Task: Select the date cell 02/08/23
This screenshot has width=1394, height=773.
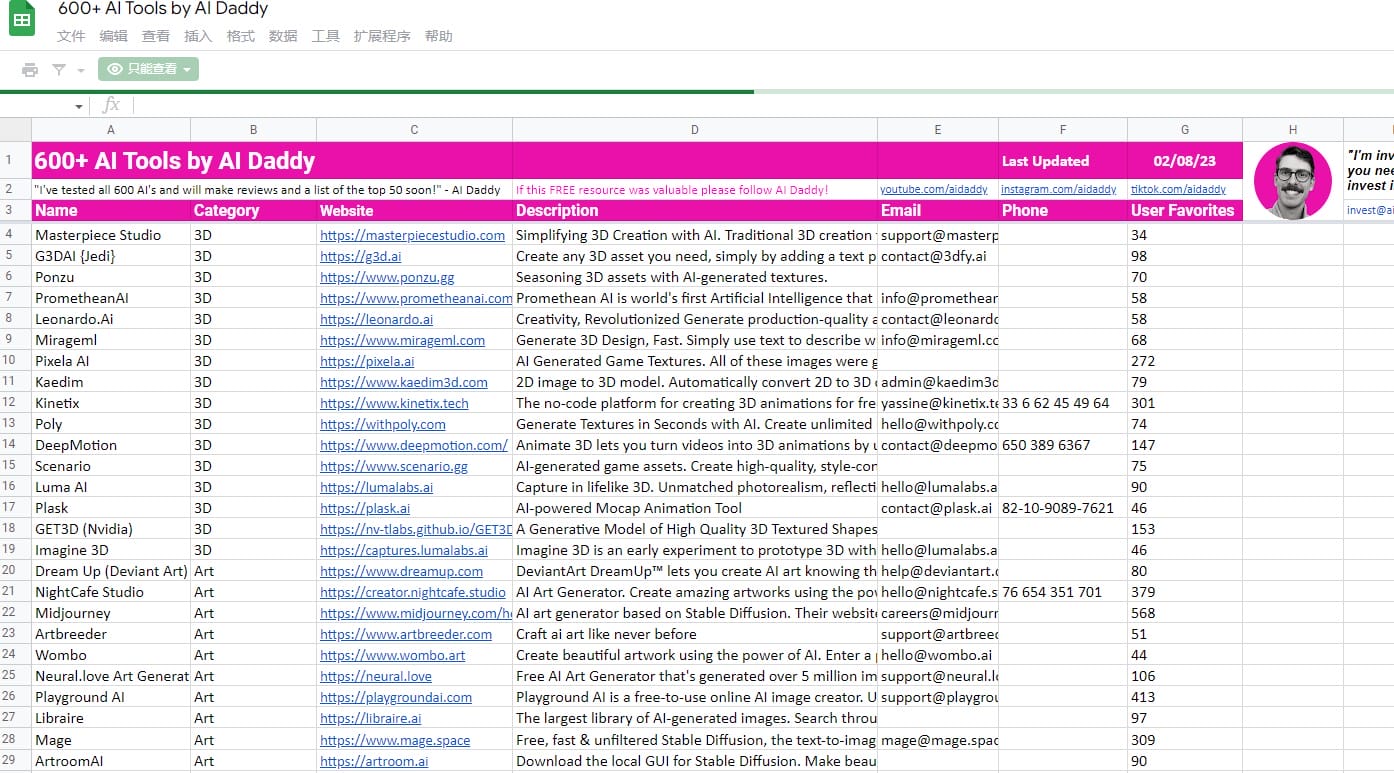Action: point(1185,161)
